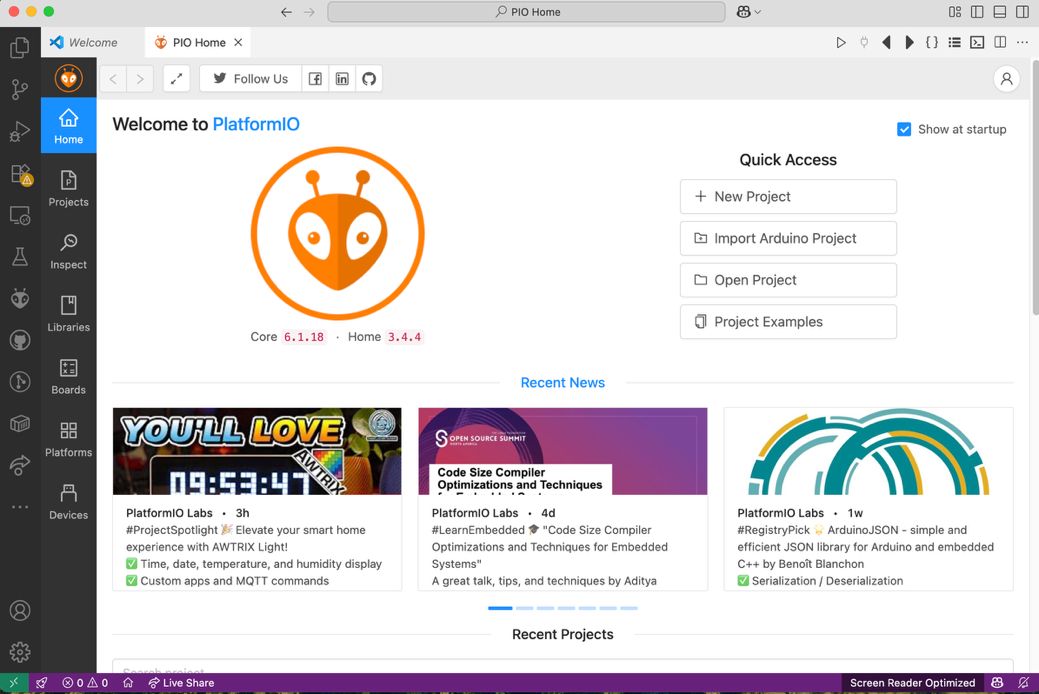Open Source Control view

20,89
